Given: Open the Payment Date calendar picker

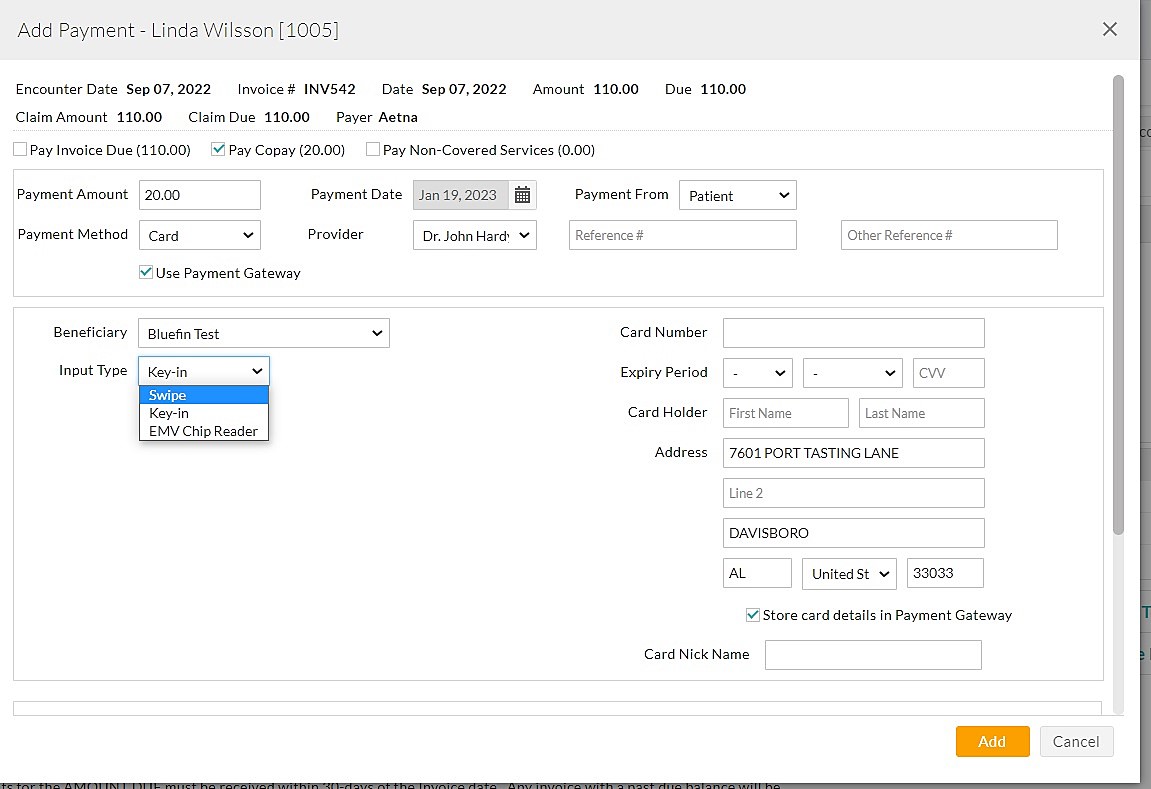Looking at the screenshot, I should coord(523,194).
